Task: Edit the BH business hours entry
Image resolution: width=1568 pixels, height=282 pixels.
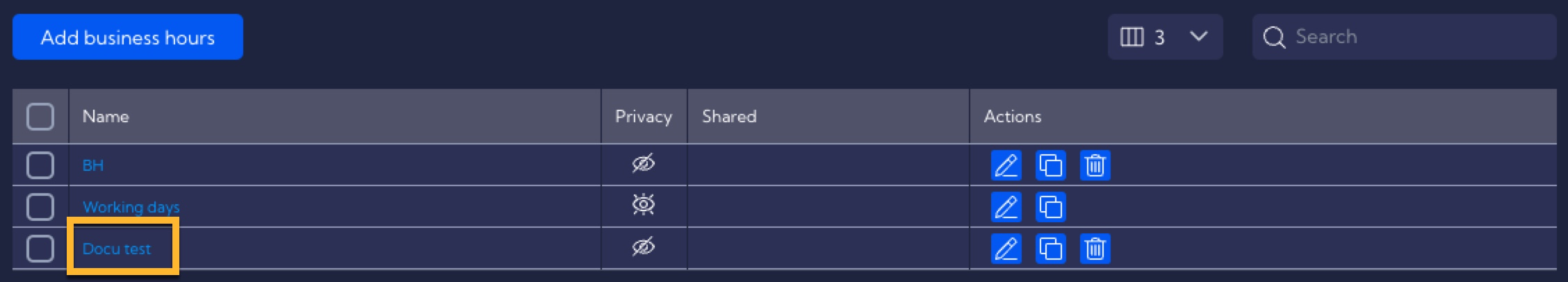Action: 1006,165
